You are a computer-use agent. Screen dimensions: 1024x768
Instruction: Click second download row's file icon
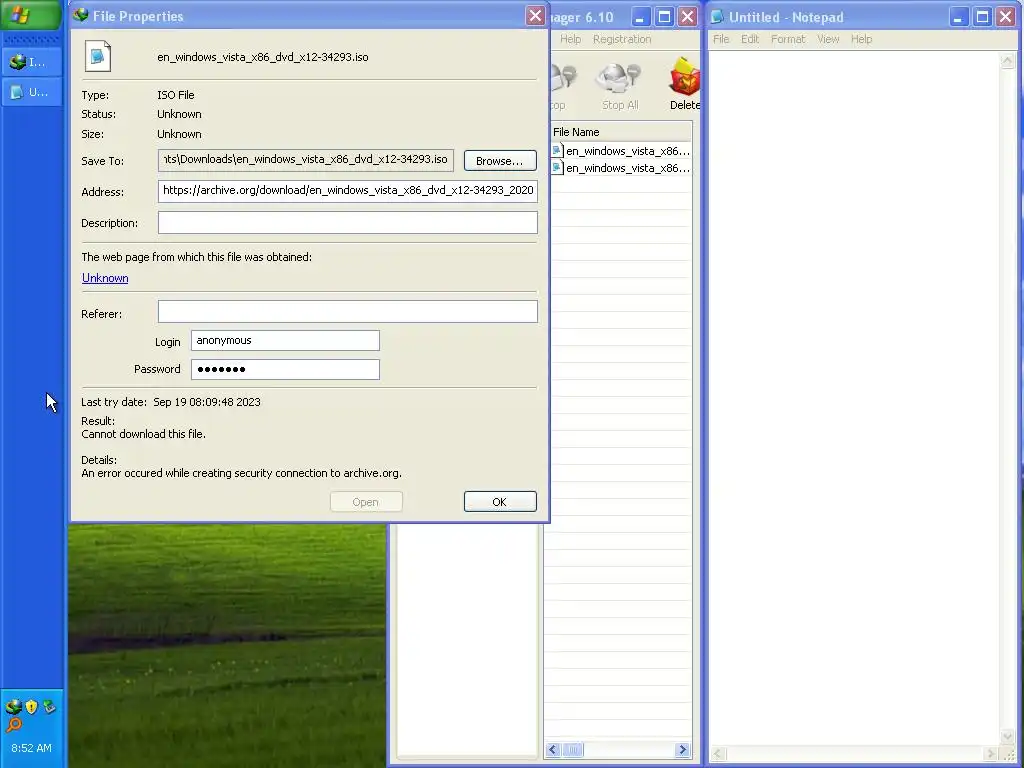pyautogui.click(x=557, y=168)
